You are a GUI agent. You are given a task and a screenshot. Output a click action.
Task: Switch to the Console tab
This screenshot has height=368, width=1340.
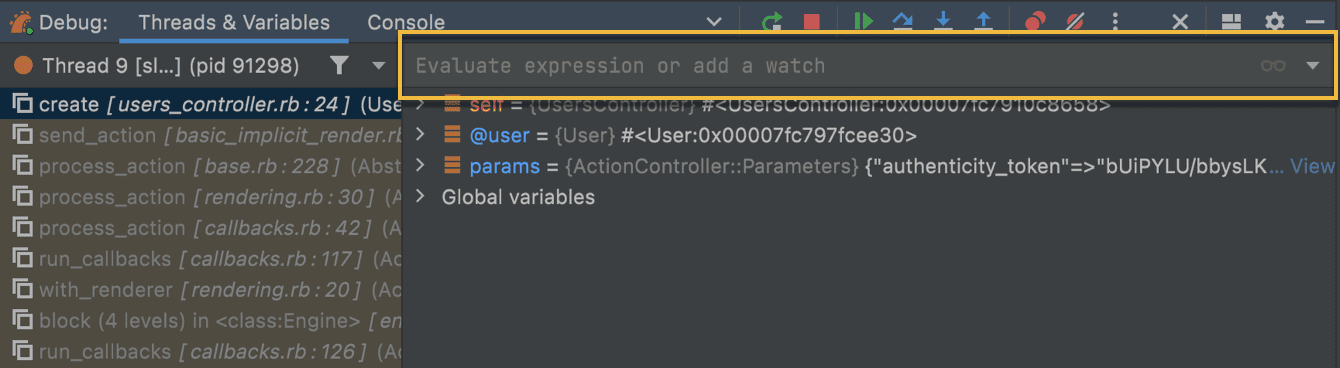406,22
